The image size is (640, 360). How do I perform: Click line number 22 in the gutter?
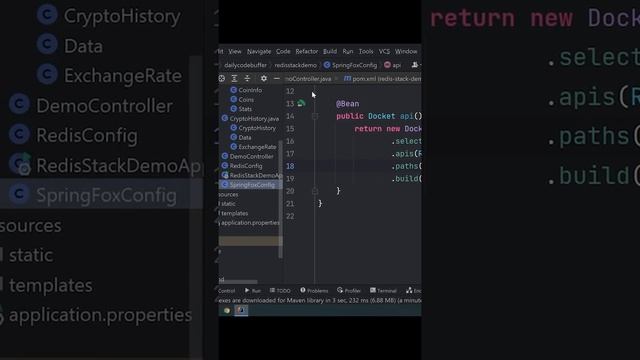pos(290,216)
